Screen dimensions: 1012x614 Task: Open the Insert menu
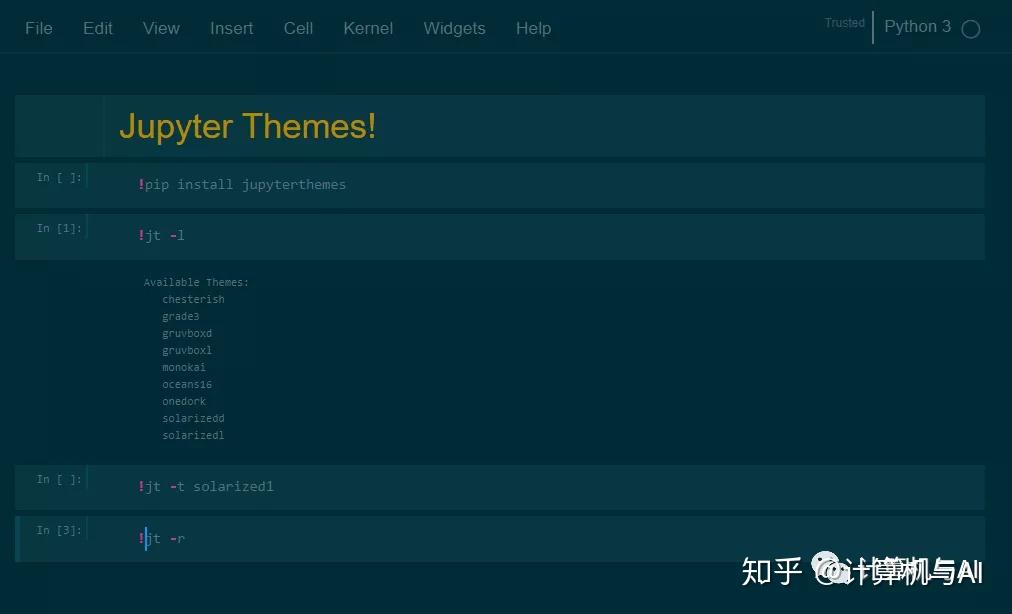coord(231,28)
